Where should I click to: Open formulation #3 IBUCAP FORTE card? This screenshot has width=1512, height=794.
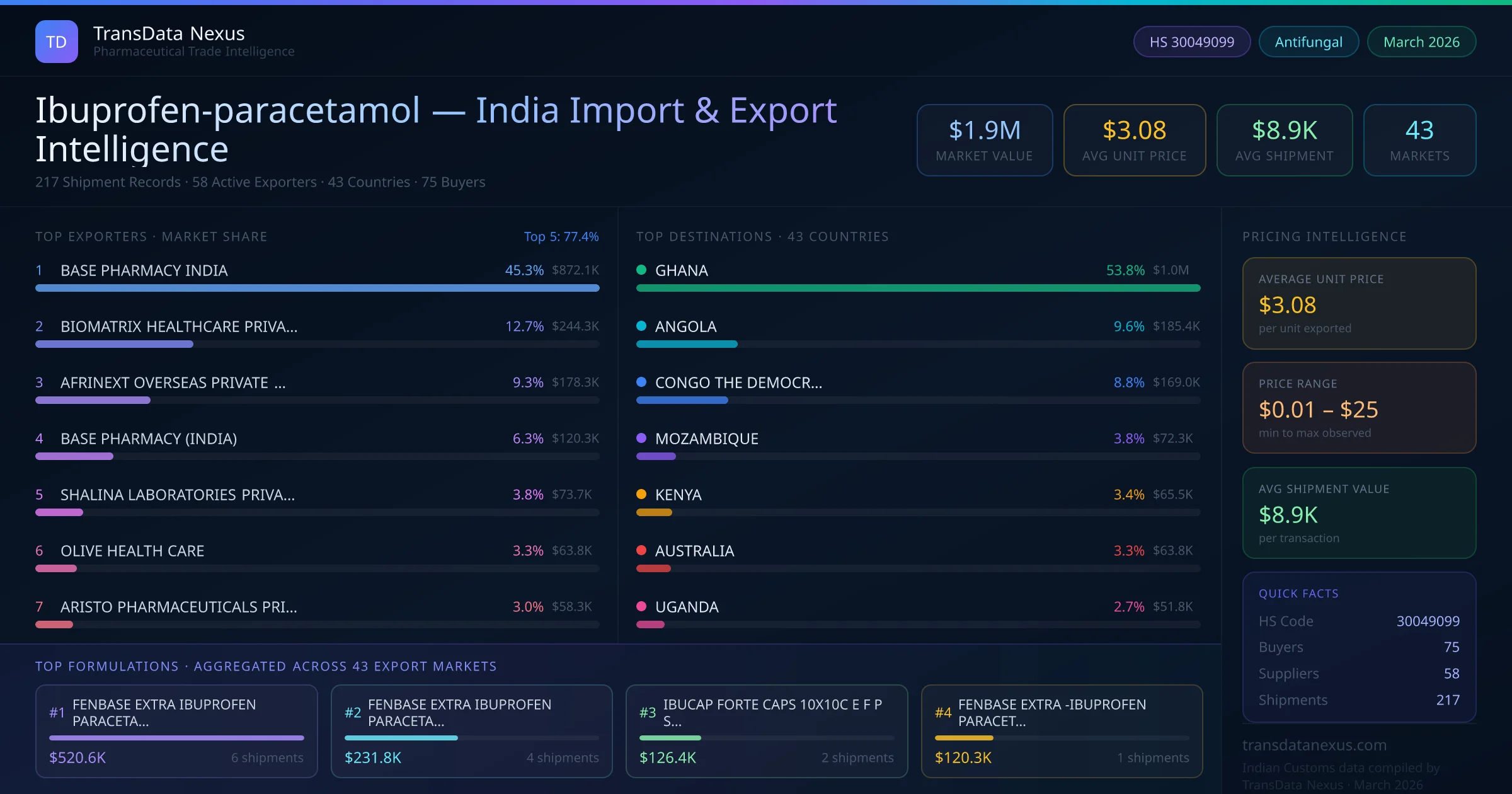pos(766,731)
